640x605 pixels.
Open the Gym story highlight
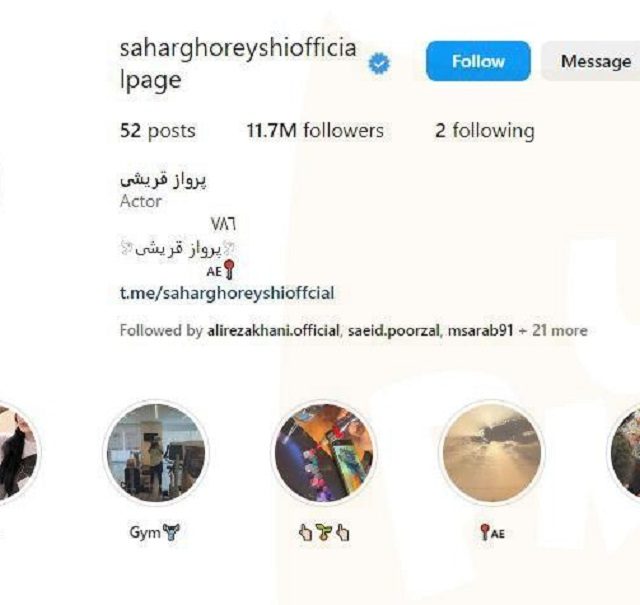pyautogui.click(x=156, y=452)
